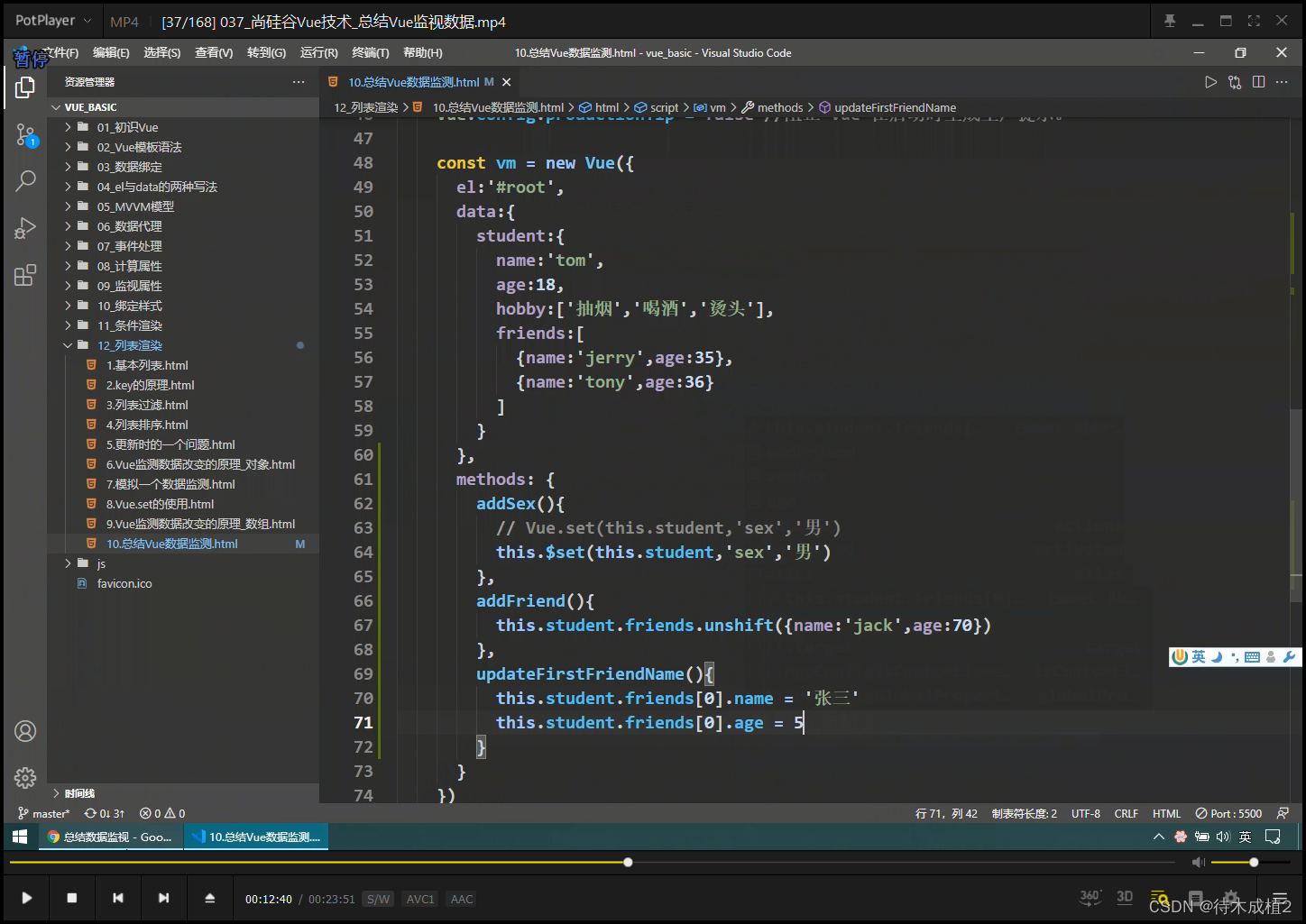1306x924 pixels.
Task: Open errors and warnings status indicator
Action: point(162,813)
